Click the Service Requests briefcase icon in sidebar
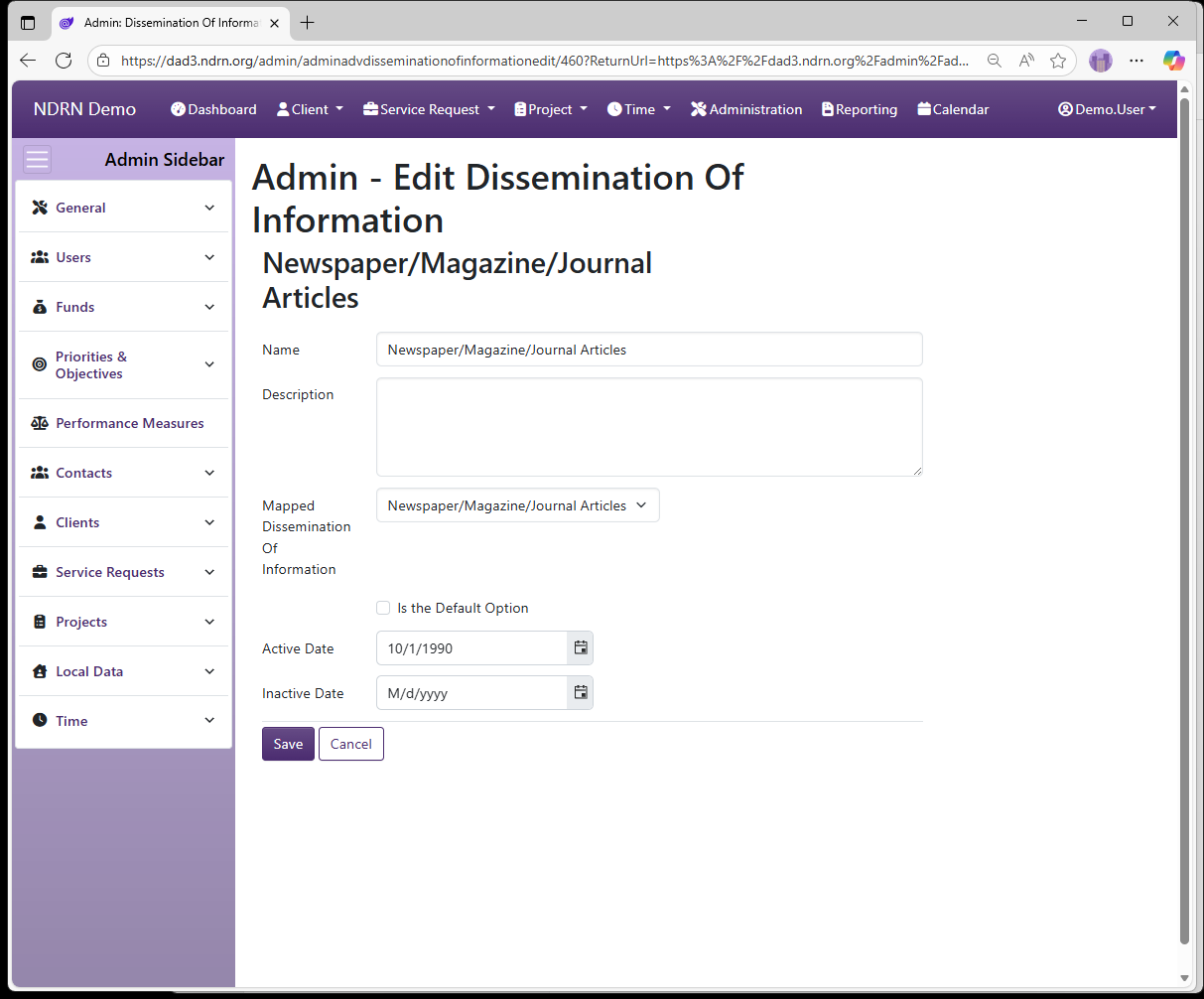Image resolution: width=1204 pixels, height=999 pixels. (x=40, y=572)
